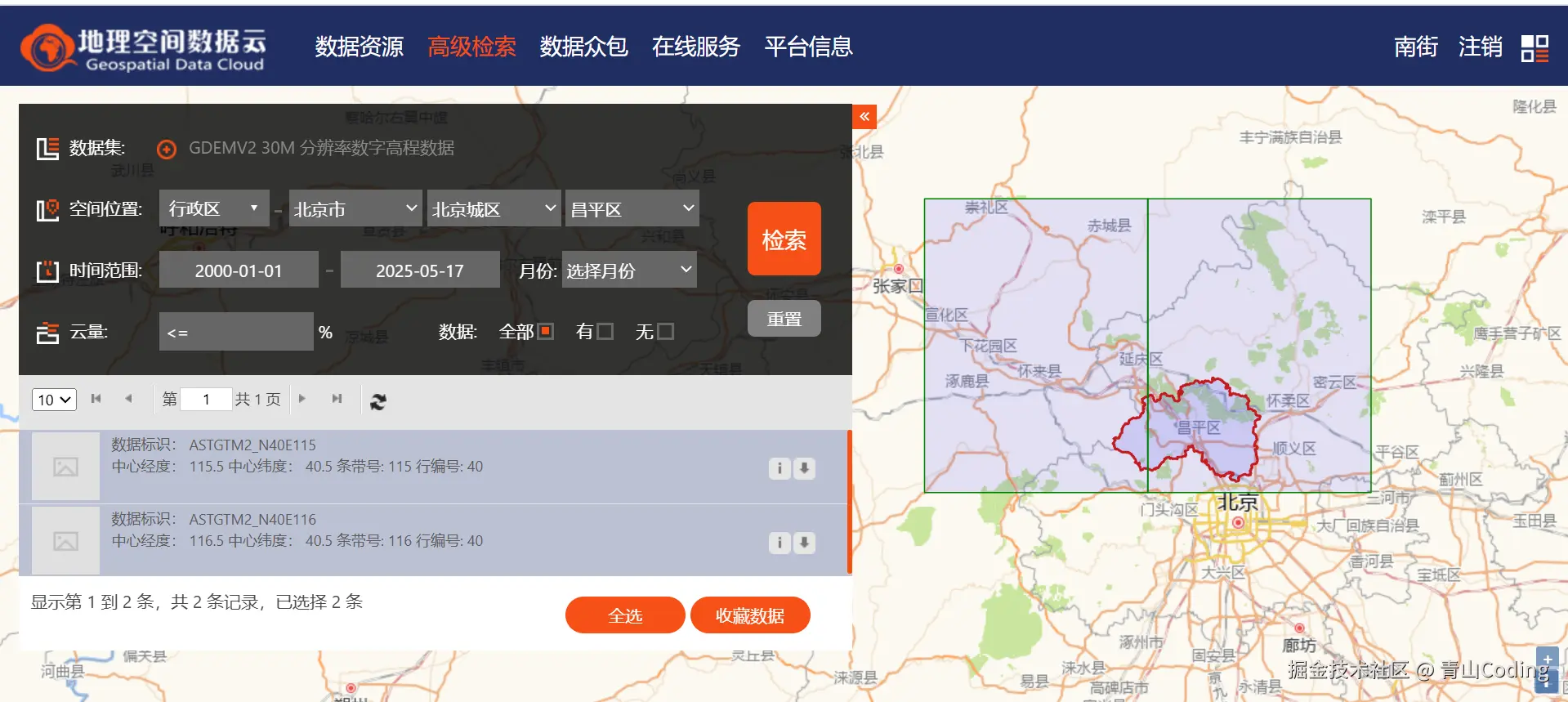Open thumbnail of ASTGTM2_N40E116
Screen dimensions: 1568x702
[x=65, y=541]
